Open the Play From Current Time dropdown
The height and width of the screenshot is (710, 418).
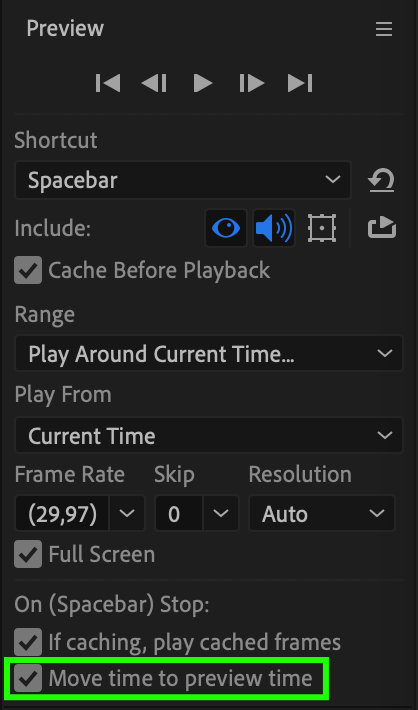coord(209,435)
